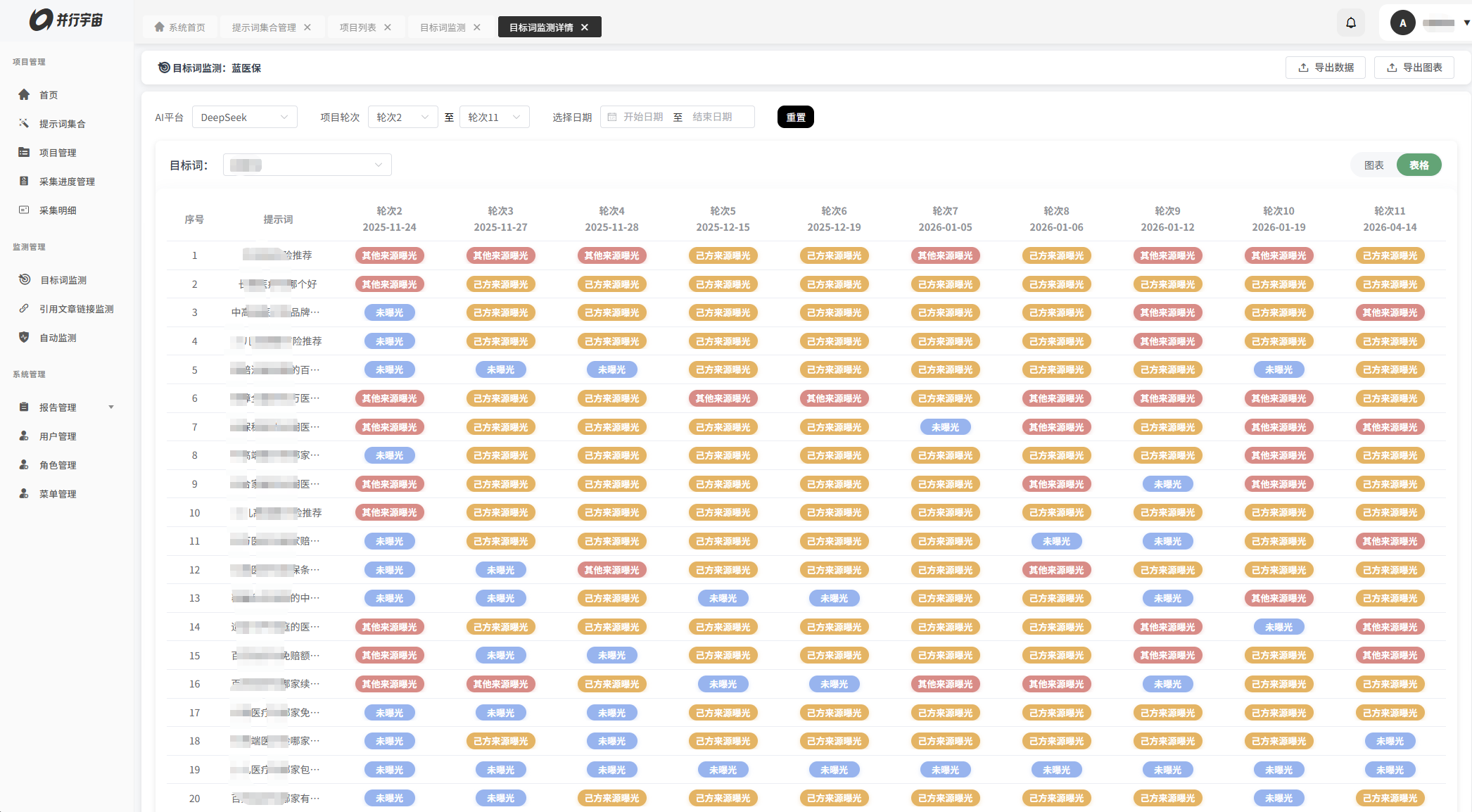Click row 12 轮次4 其他来源曝光 tag

click(x=612, y=570)
